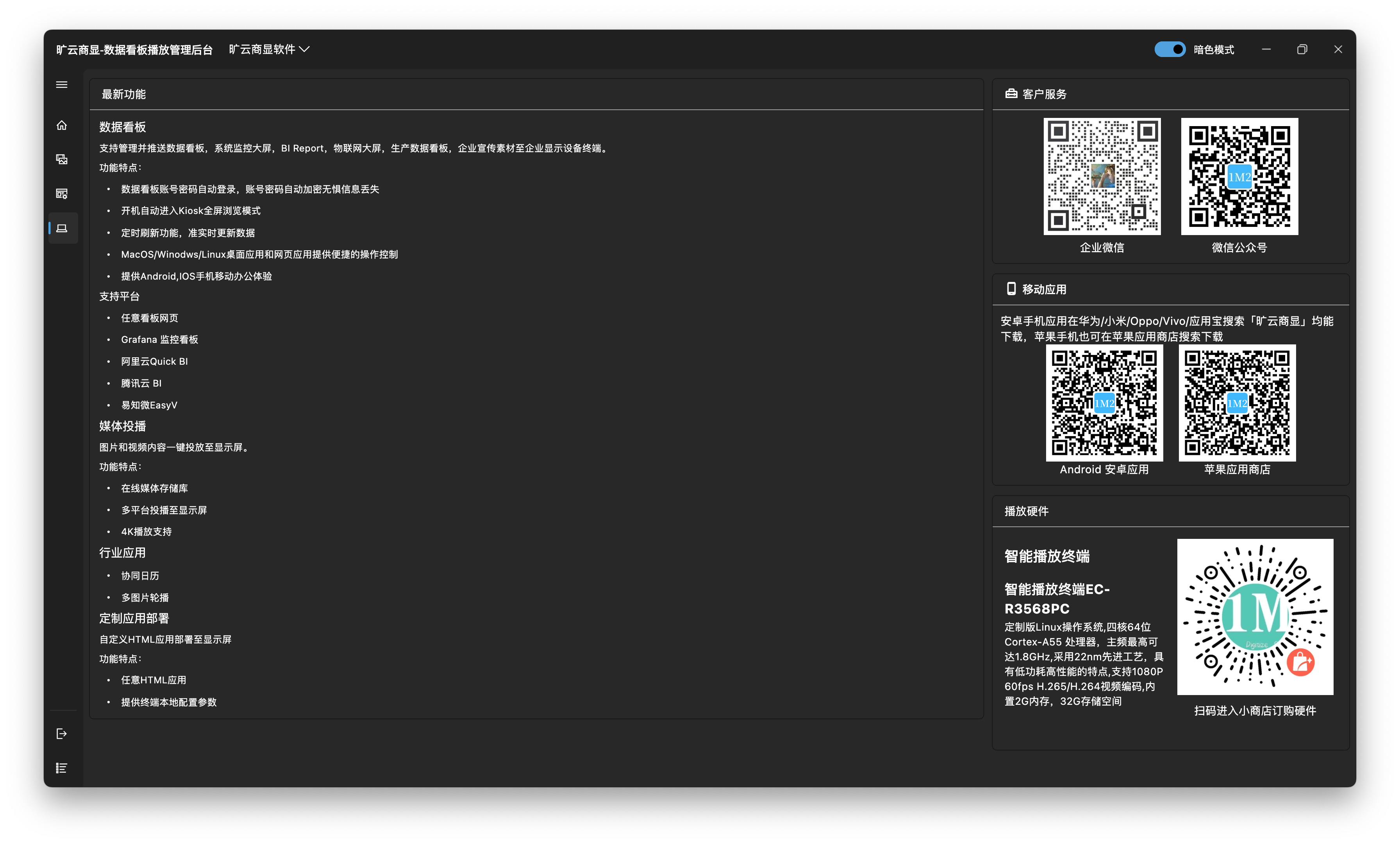Image resolution: width=1400 pixels, height=845 pixels.
Task: Expand the hamburger navigation menu
Action: [62, 85]
